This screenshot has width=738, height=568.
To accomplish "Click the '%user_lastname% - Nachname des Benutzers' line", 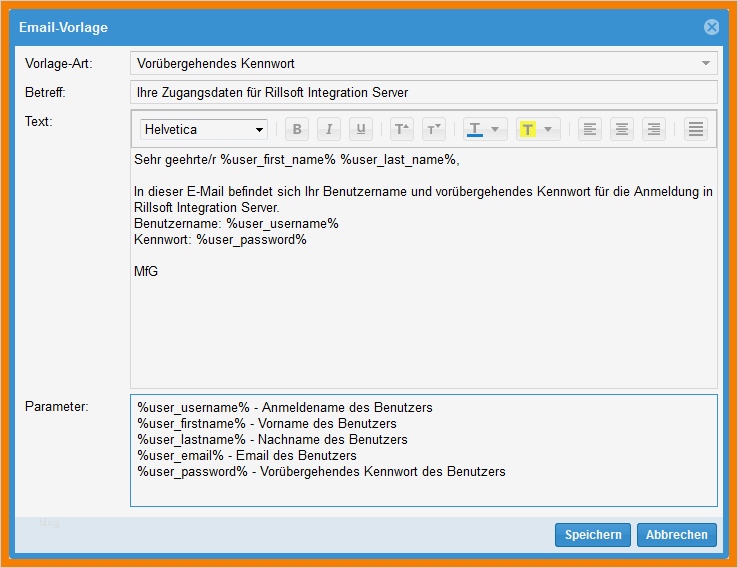I will pos(272,440).
